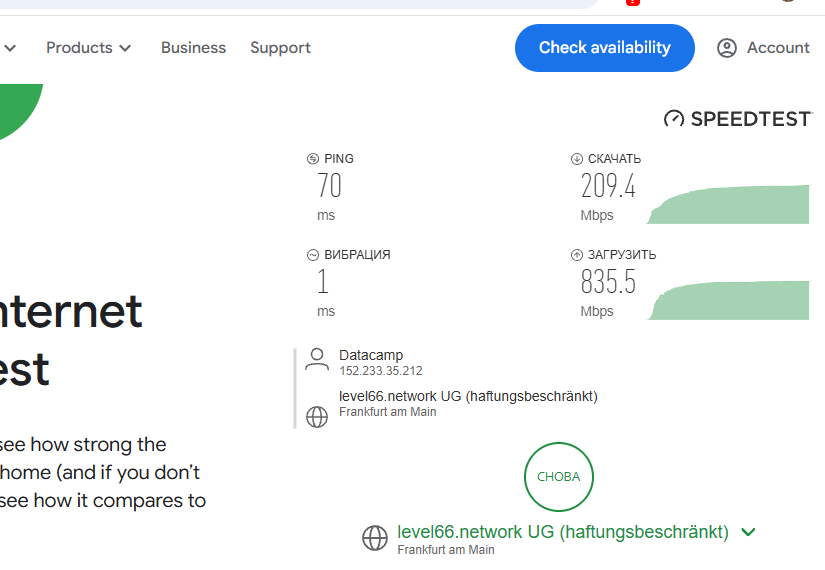The height and width of the screenshot is (570, 825).
Task: Click the download arrow icon by СКАЧАТЬ
Action: pyautogui.click(x=577, y=158)
